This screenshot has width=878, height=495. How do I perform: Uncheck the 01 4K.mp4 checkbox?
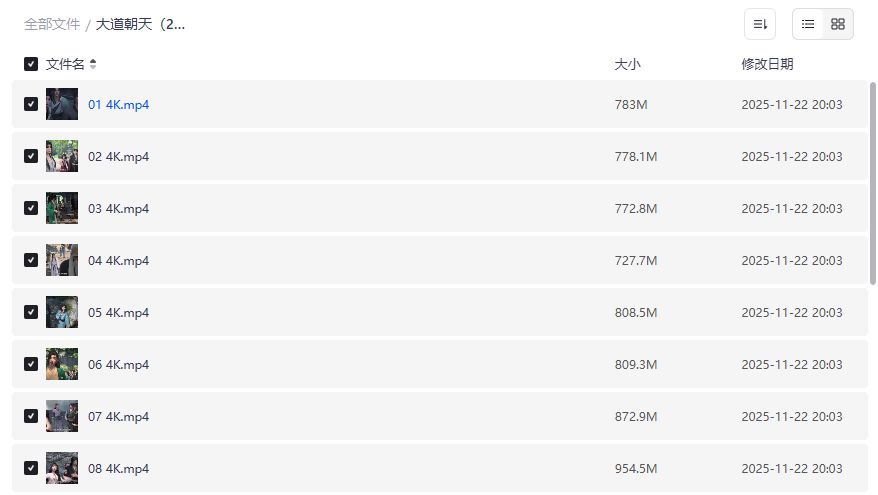[x=31, y=104]
